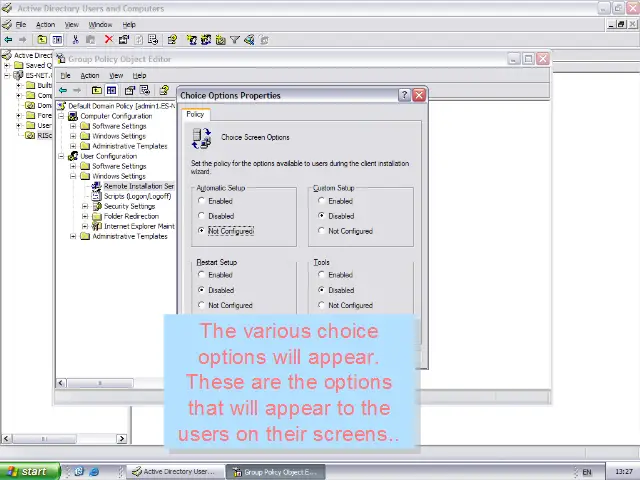Click Help icon in Active Directory toolbar

(172, 40)
